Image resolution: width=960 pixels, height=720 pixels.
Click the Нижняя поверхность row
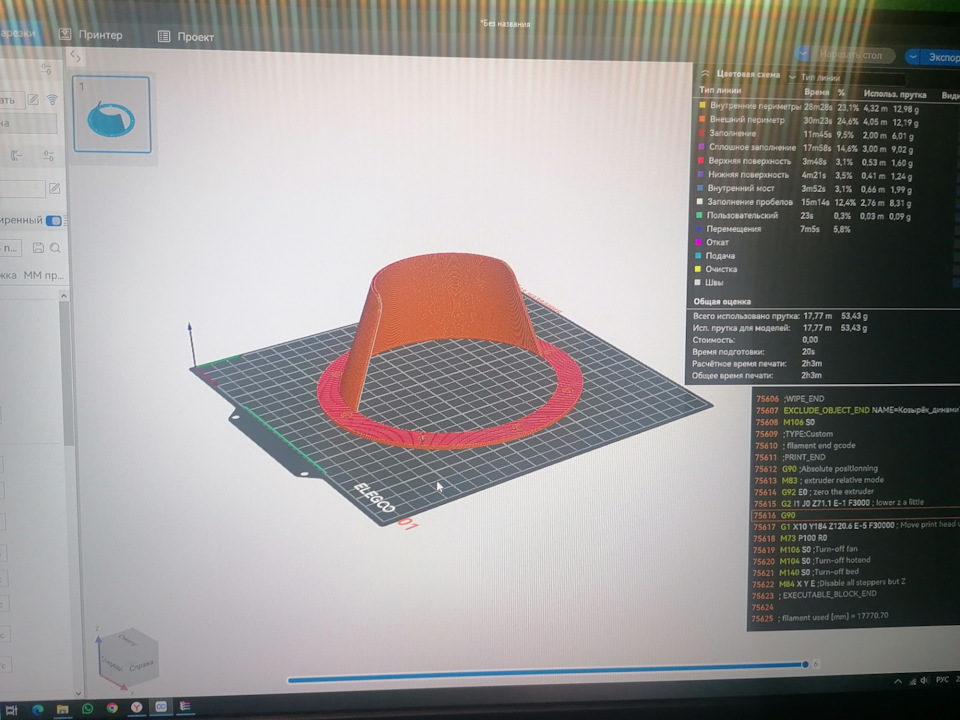(x=805, y=176)
